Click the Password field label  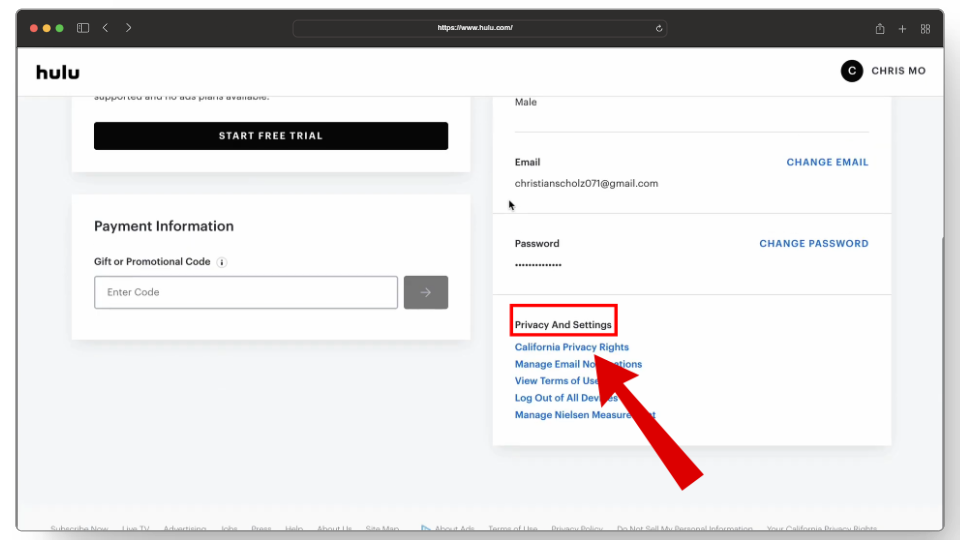tap(537, 244)
